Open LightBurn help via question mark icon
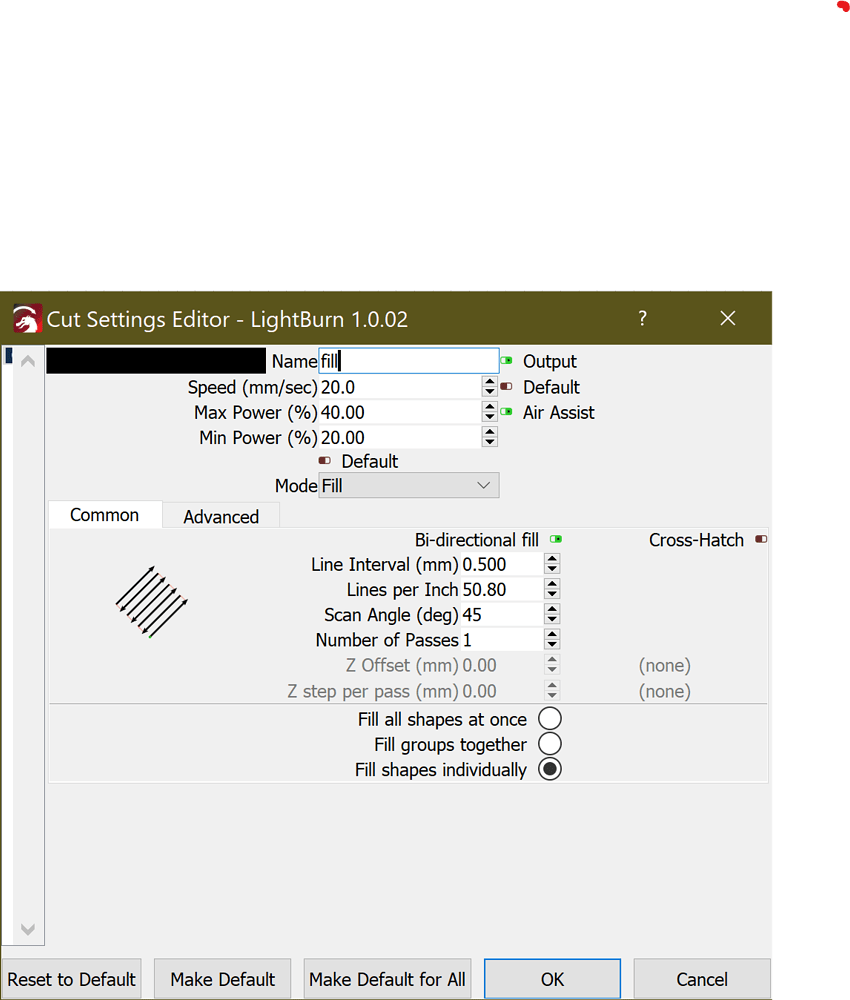The width and height of the screenshot is (850, 1000). coord(642,318)
